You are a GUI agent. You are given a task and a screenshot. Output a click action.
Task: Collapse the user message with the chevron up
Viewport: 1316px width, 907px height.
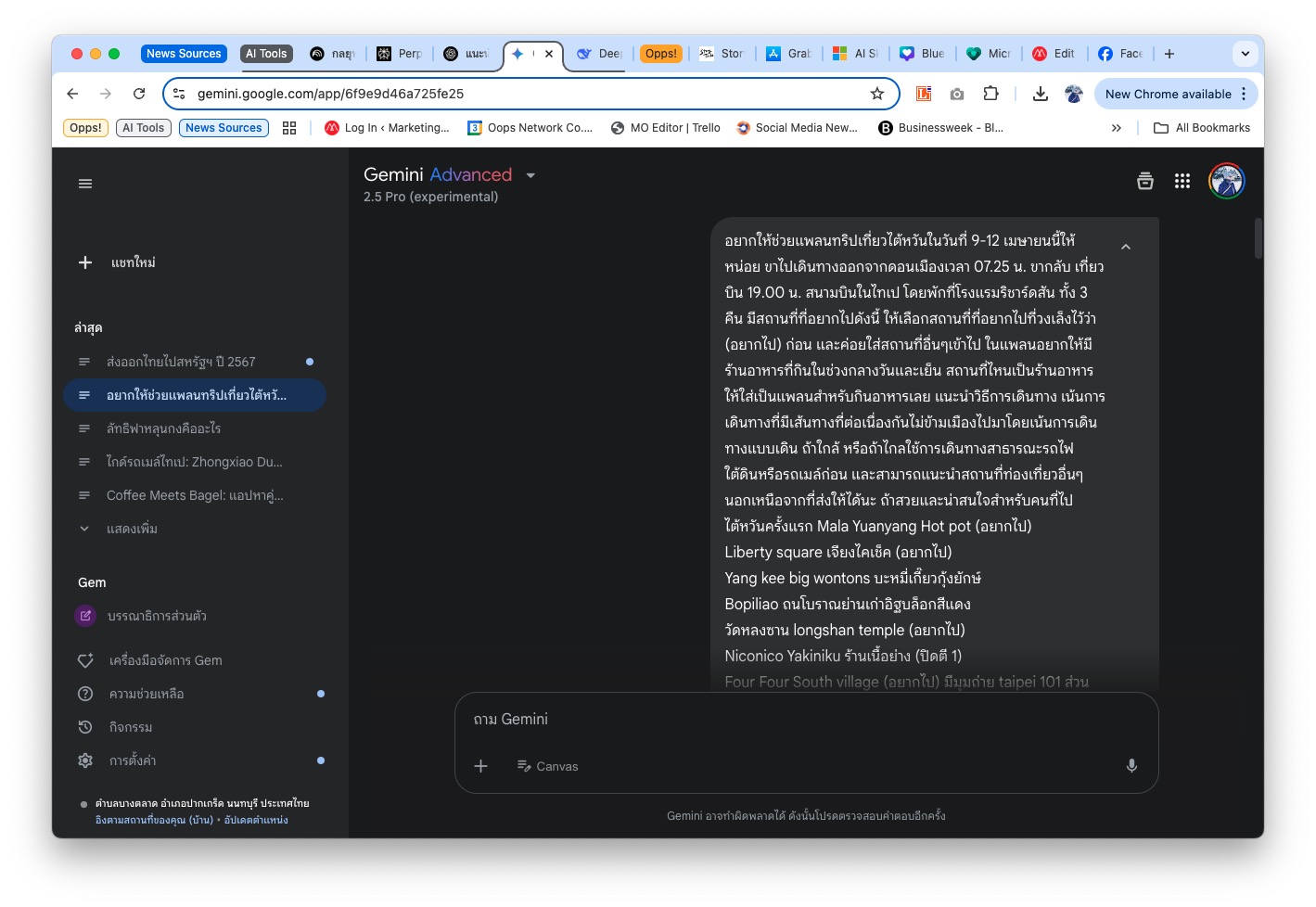(1126, 247)
